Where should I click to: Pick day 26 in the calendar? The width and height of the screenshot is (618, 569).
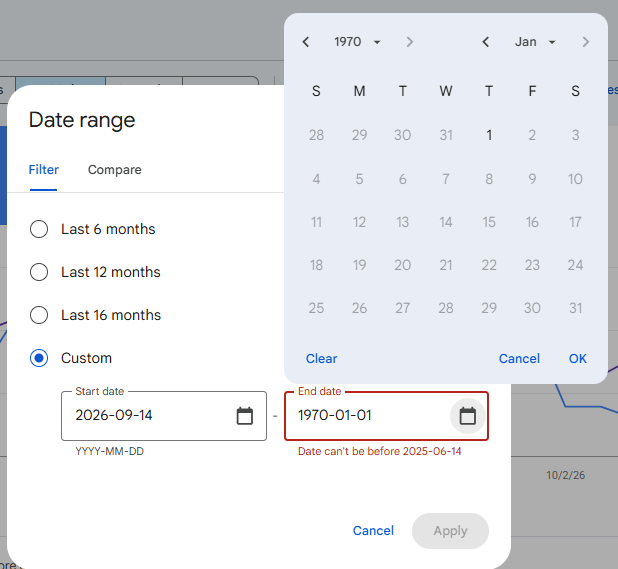pos(359,308)
